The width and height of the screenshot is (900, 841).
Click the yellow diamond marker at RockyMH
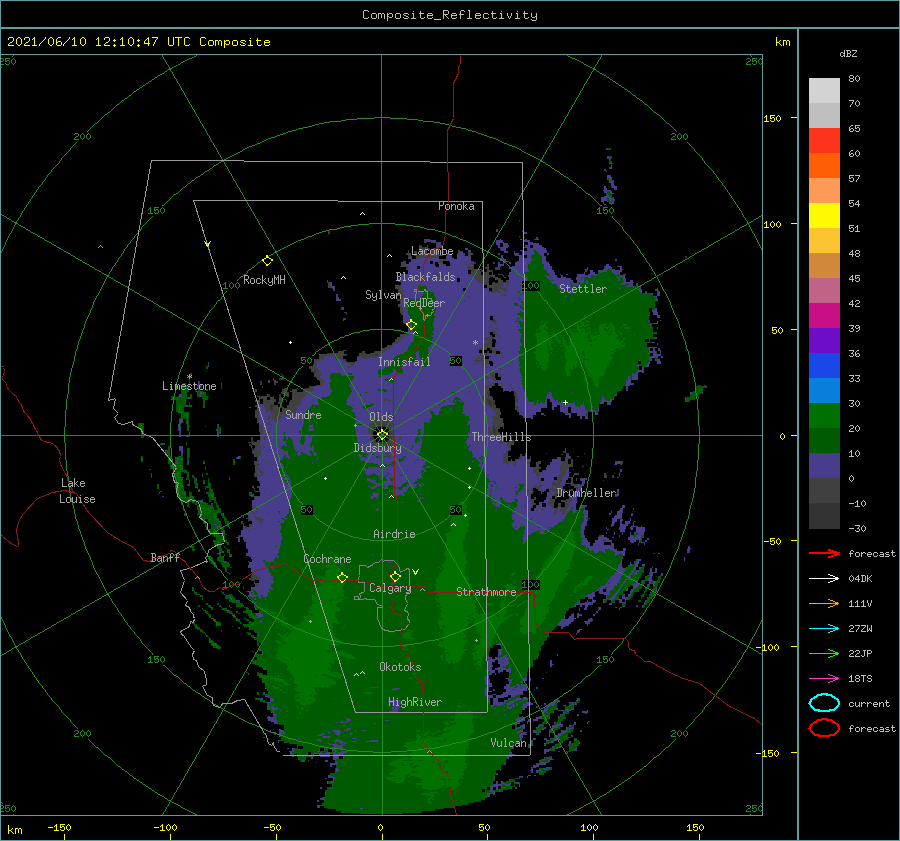tap(267, 261)
